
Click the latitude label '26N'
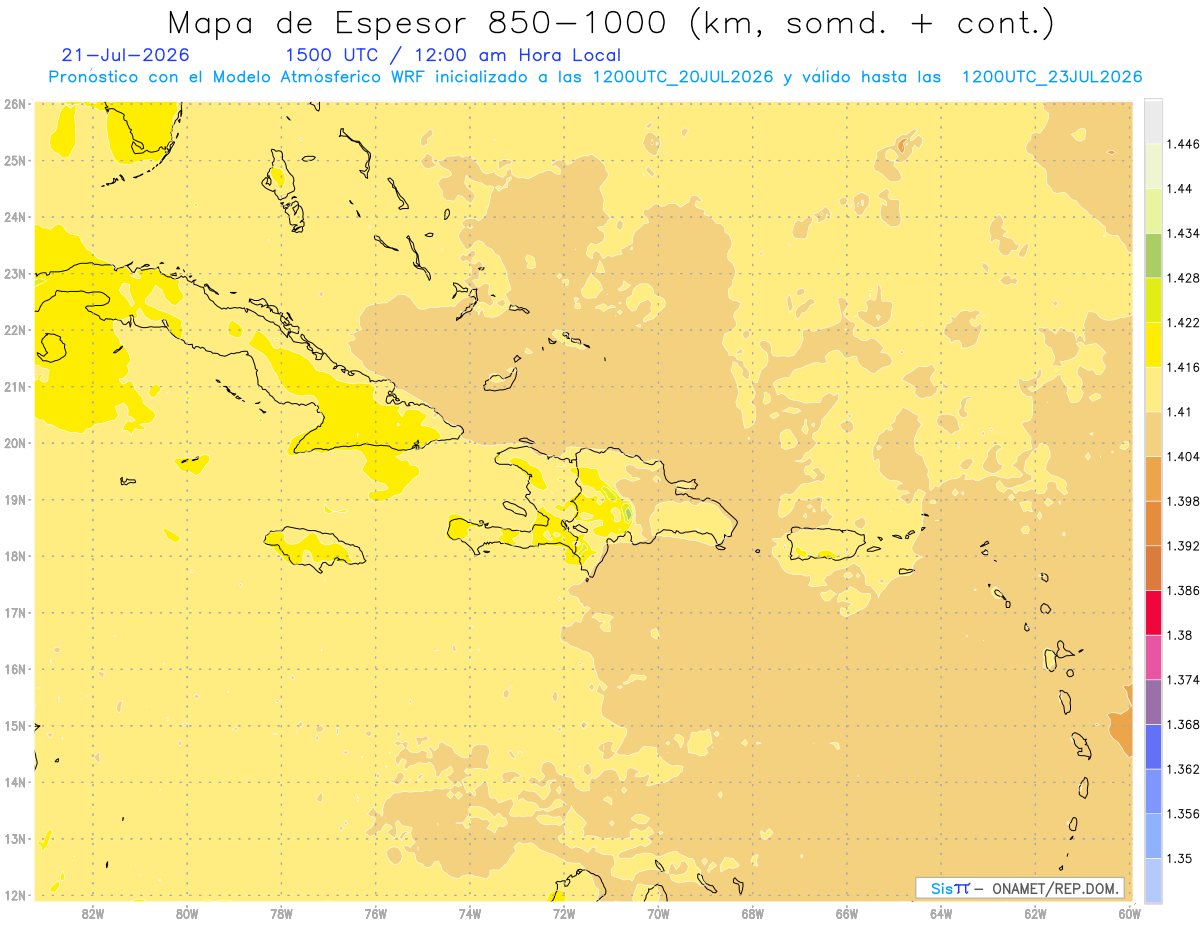pyautogui.click(x=15, y=104)
